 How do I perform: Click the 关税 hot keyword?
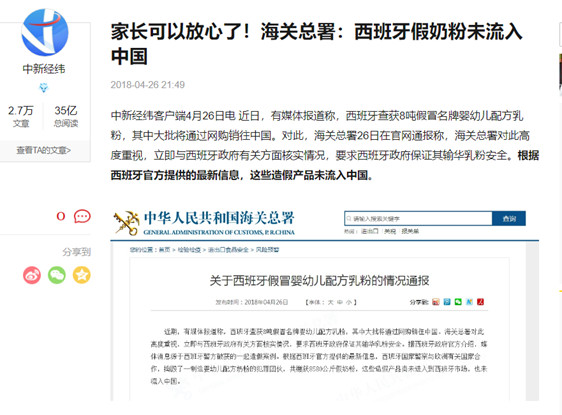tap(390, 231)
